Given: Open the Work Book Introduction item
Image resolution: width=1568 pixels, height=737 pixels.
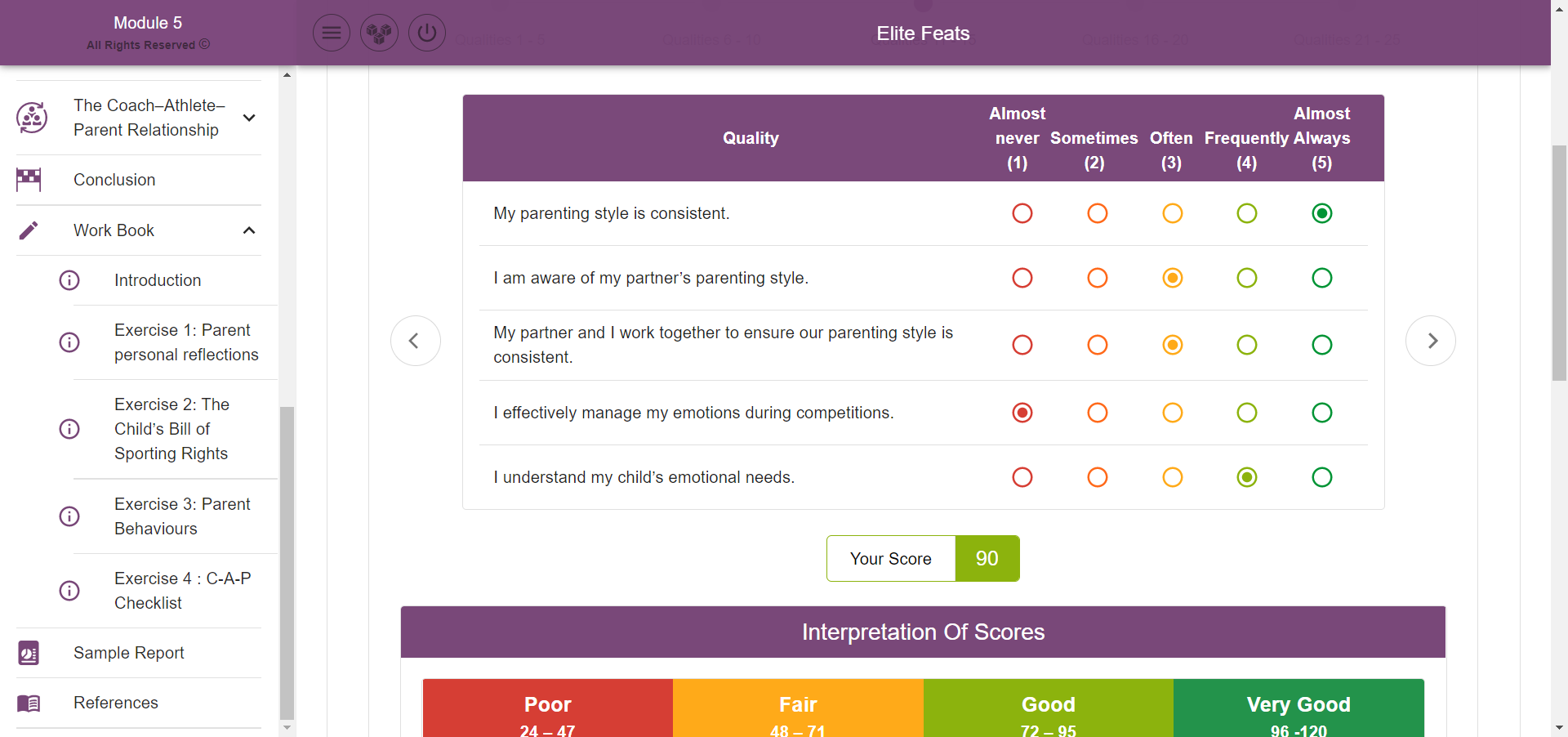Looking at the screenshot, I should click(x=157, y=280).
